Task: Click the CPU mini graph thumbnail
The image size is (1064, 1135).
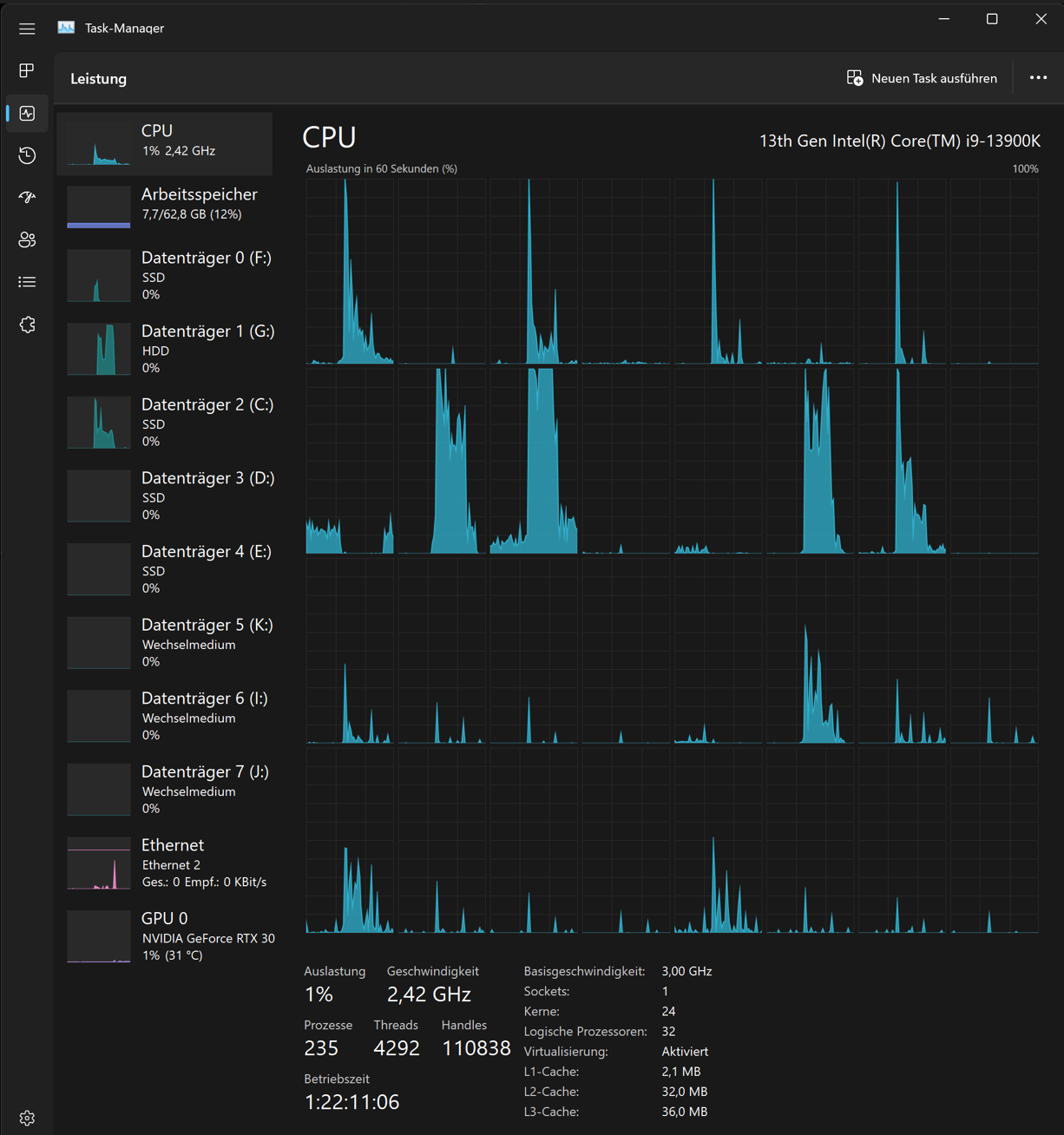Action: tap(99, 144)
